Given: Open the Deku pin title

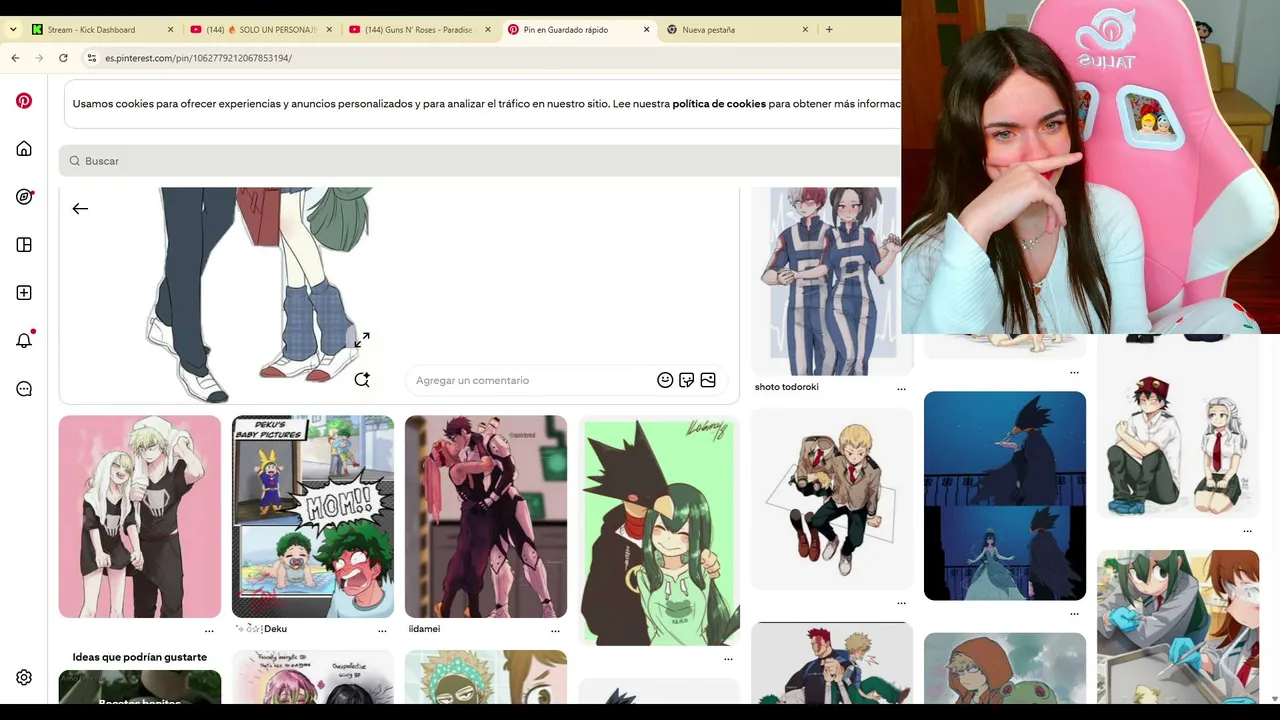Looking at the screenshot, I should [261, 629].
